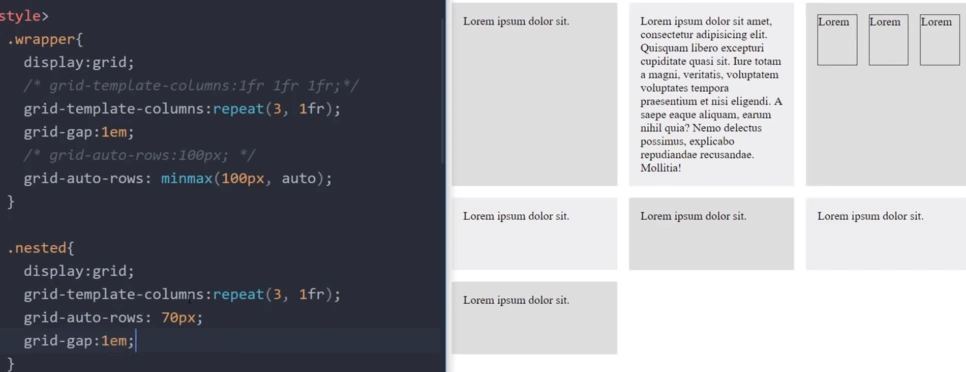966x372 pixels.
Task: Click the second nested Lorem box
Action: point(888,40)
